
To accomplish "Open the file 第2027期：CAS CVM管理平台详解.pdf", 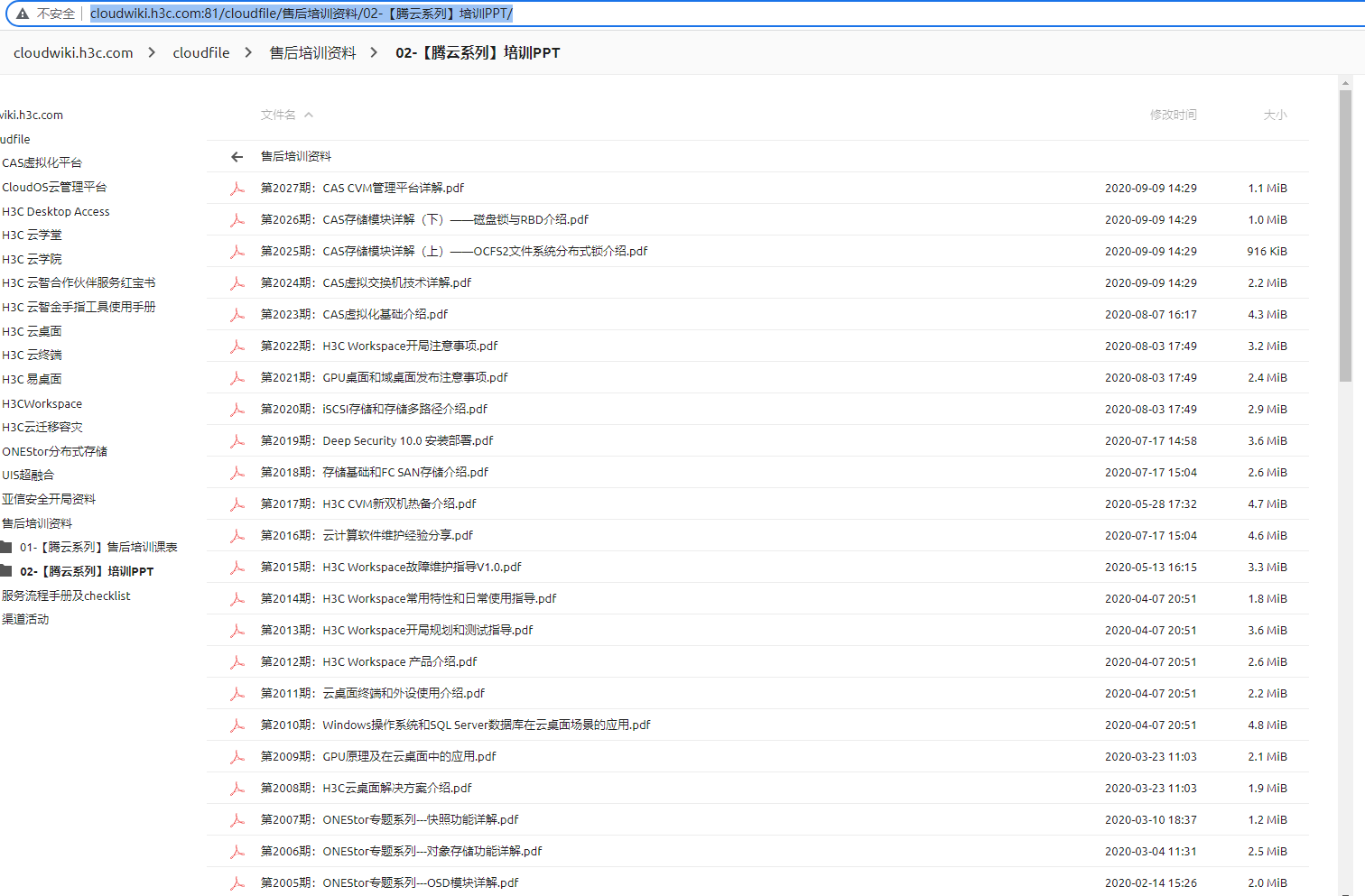I will tap(362, 189).
